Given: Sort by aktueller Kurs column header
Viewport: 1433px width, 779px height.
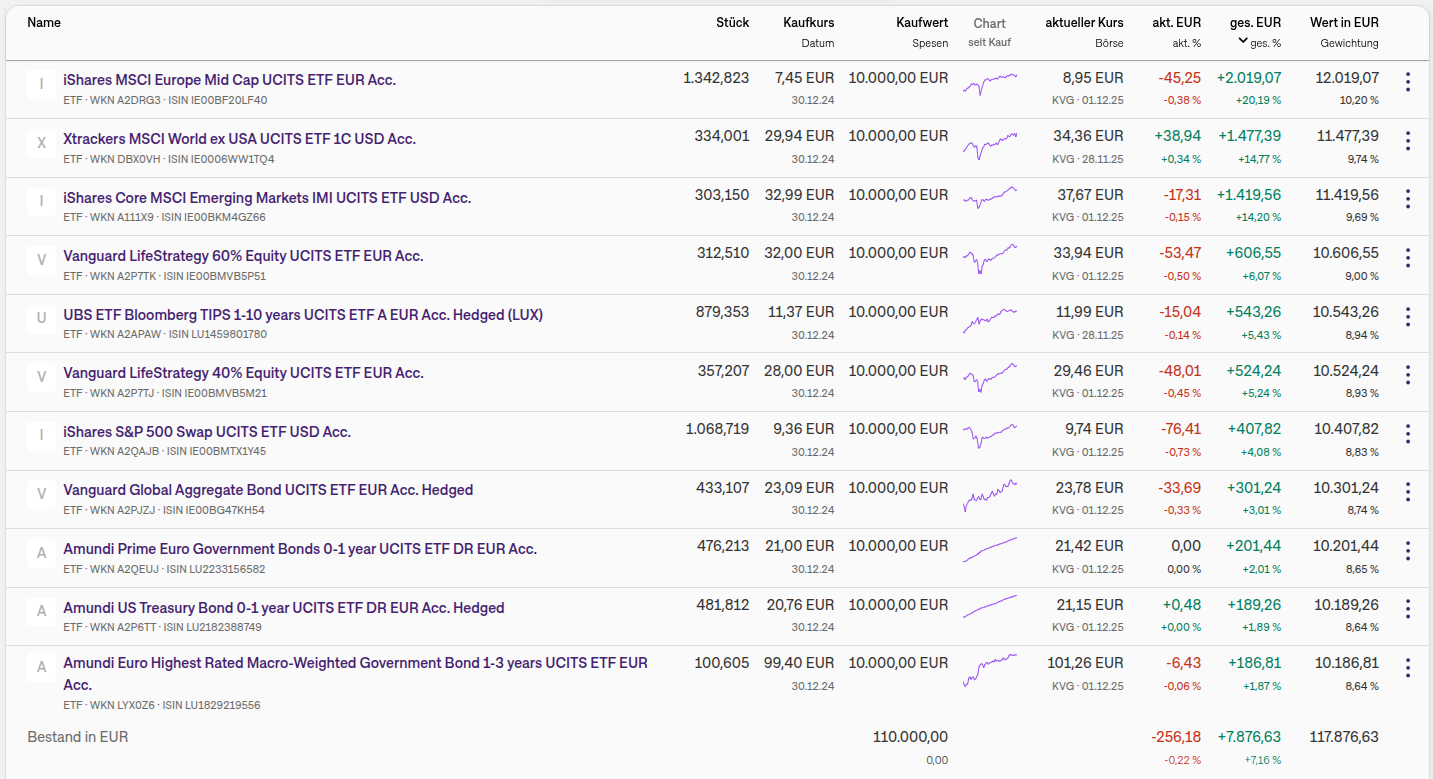Looking at the screenshot, I should 1084,22.
